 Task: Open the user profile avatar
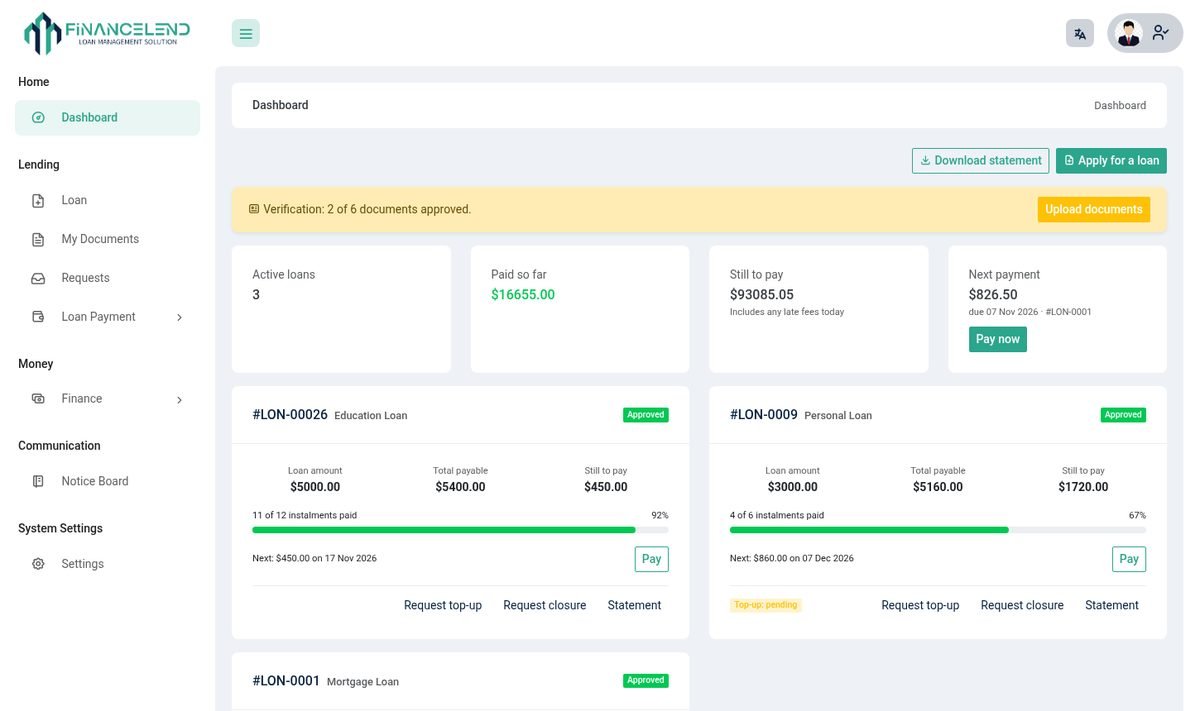coord(1129,33)
